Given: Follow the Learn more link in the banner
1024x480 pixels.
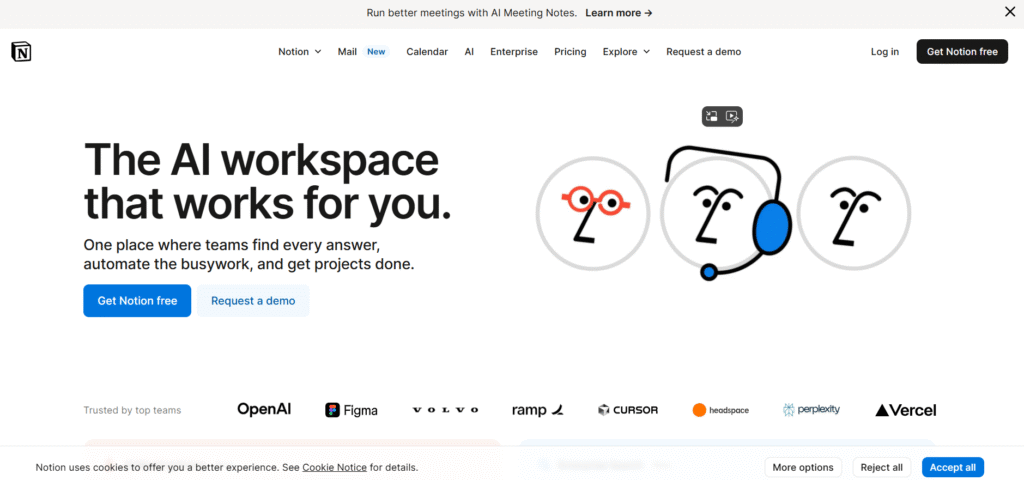Looking at the screenshot, I should [x=618, y=12].
